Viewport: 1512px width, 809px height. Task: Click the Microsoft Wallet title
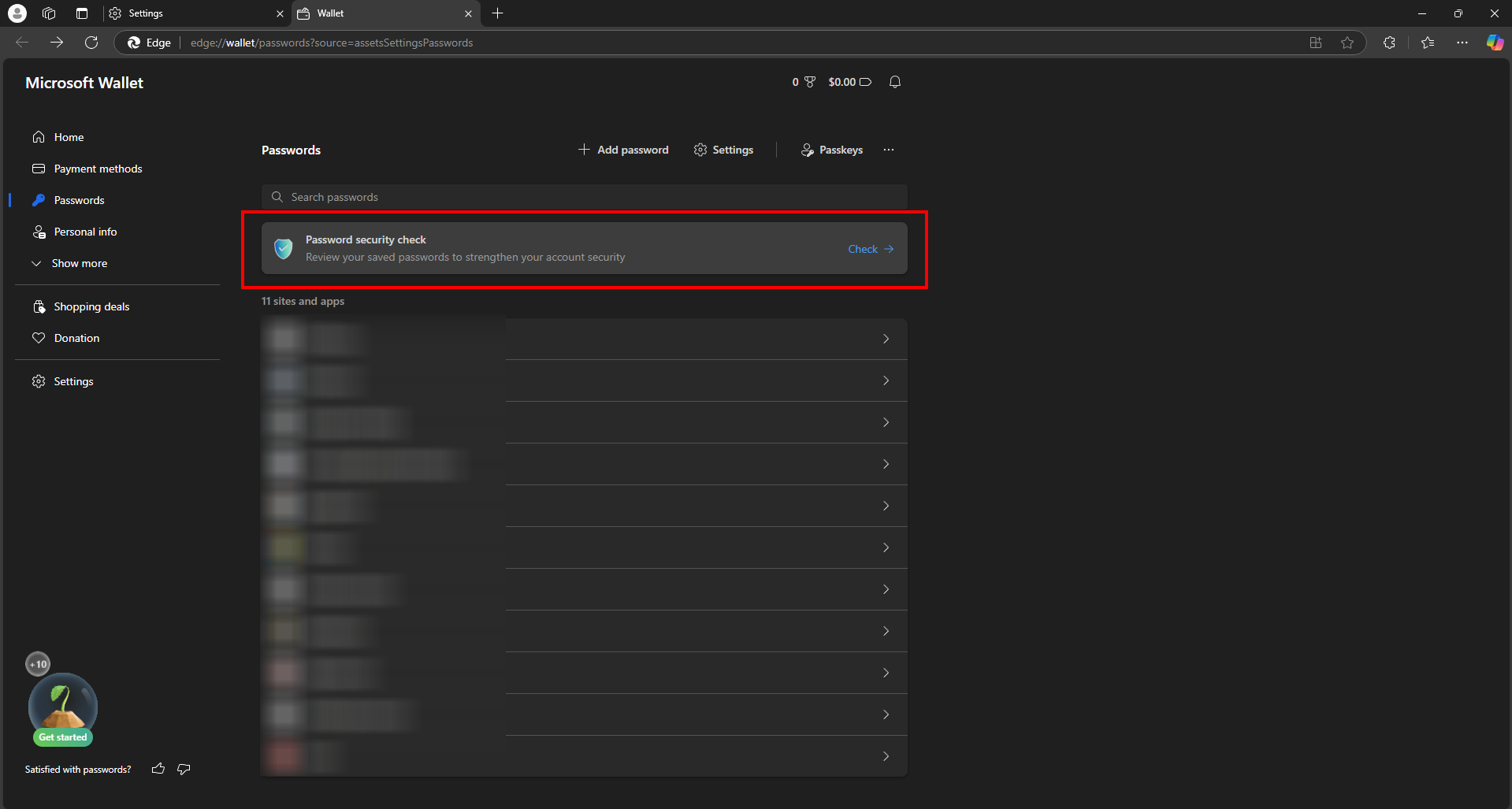point(84,83)
